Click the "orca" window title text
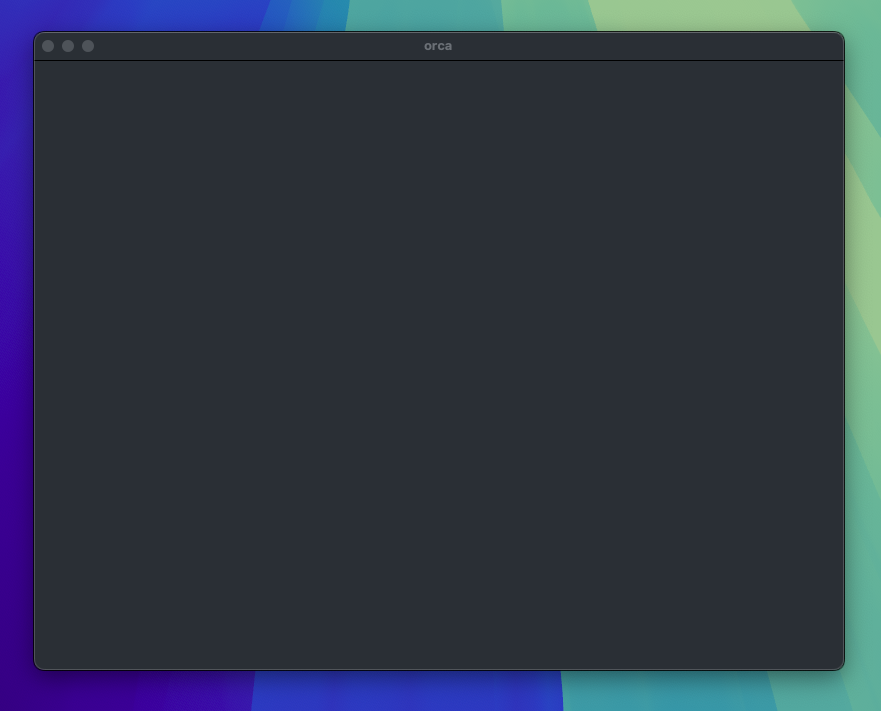This screenshot has height=711, width=881. click(x=438, y=46)
